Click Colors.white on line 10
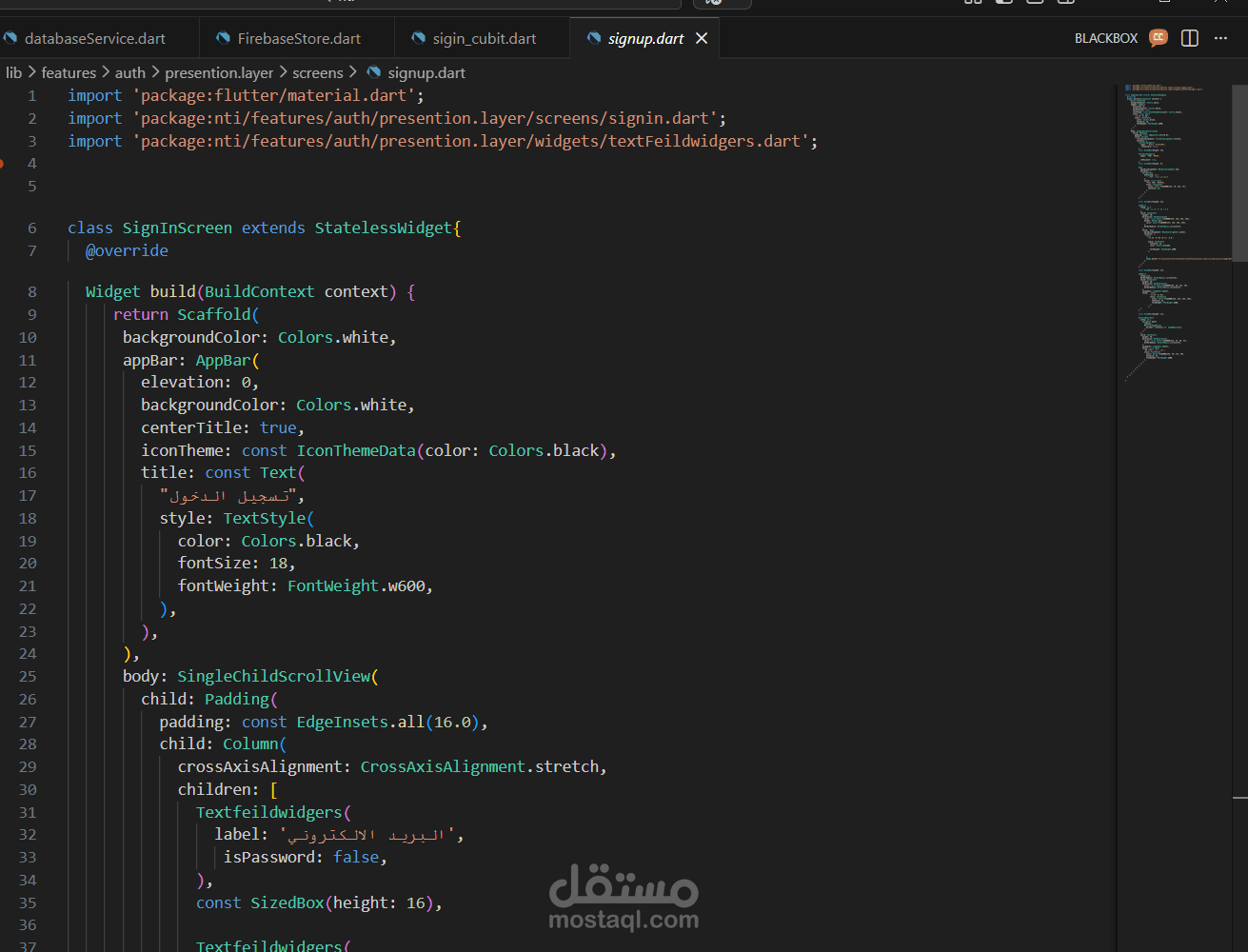Viewport: 1248px width, 952px height. (333, 338)
